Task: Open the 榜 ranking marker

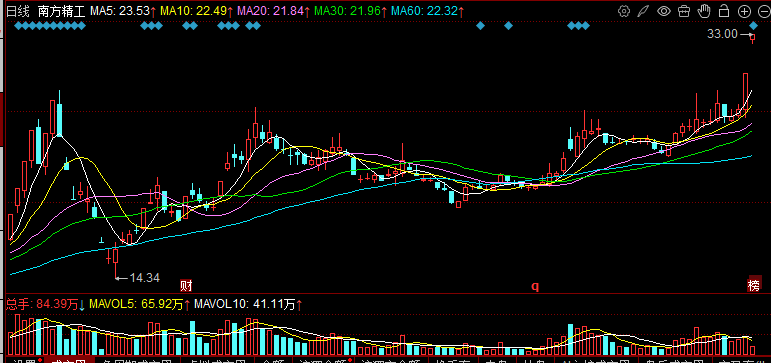Action: pyautogui.click(x=754, y=285)
